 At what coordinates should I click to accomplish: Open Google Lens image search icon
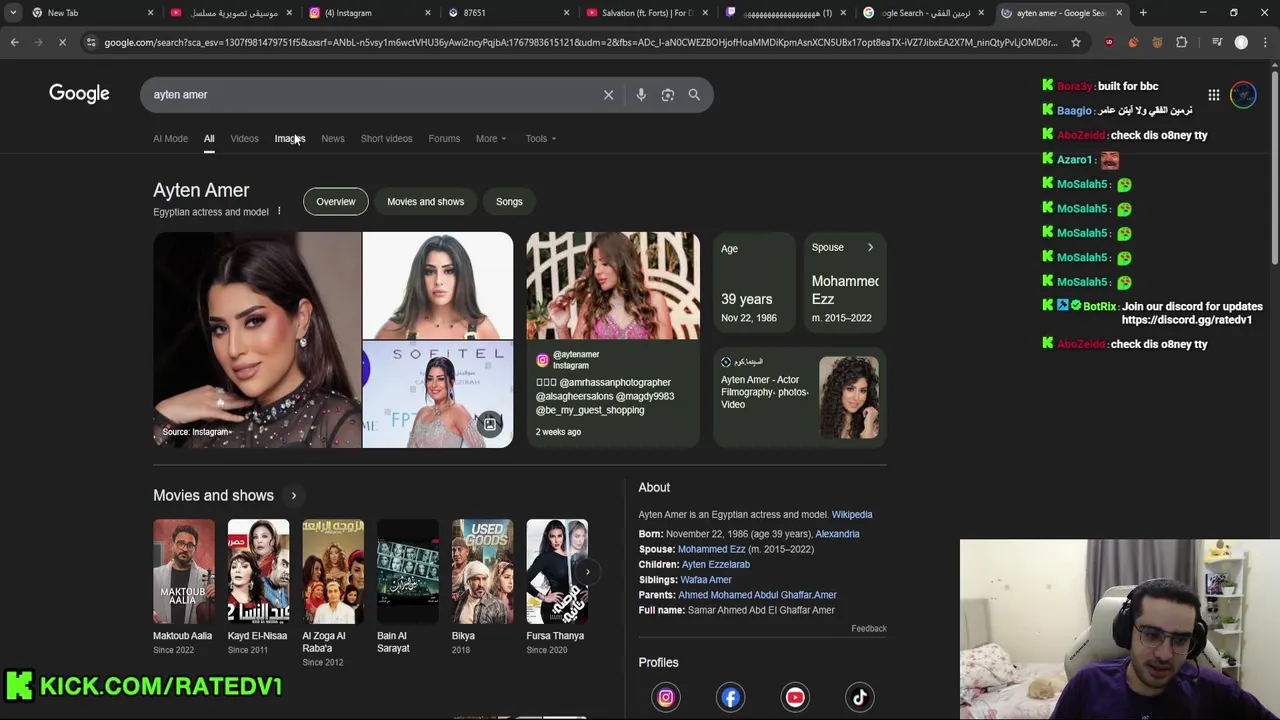pyautogui.click(x=668, y=95)
